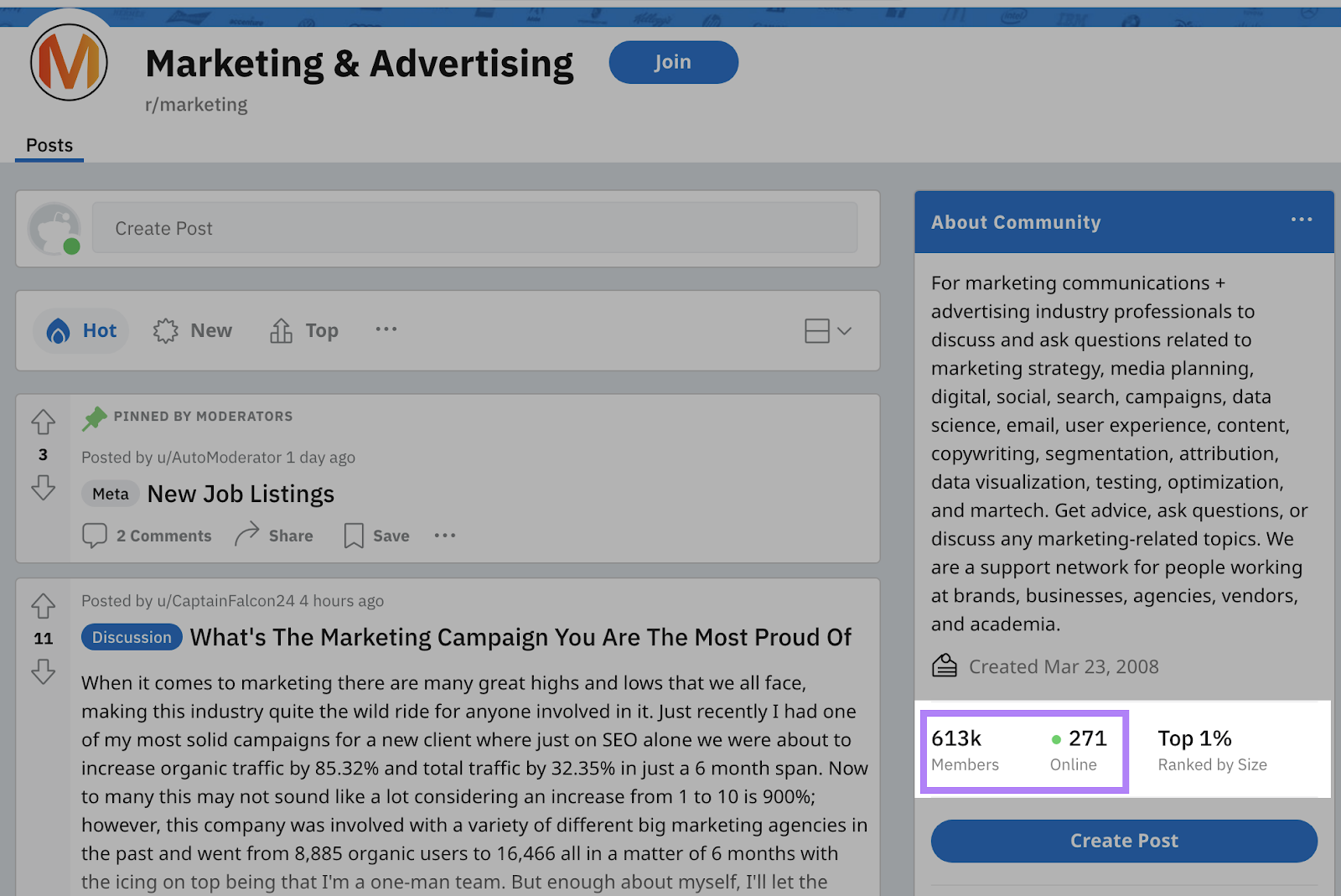Sort posts by Top

(x=304, y=331)
